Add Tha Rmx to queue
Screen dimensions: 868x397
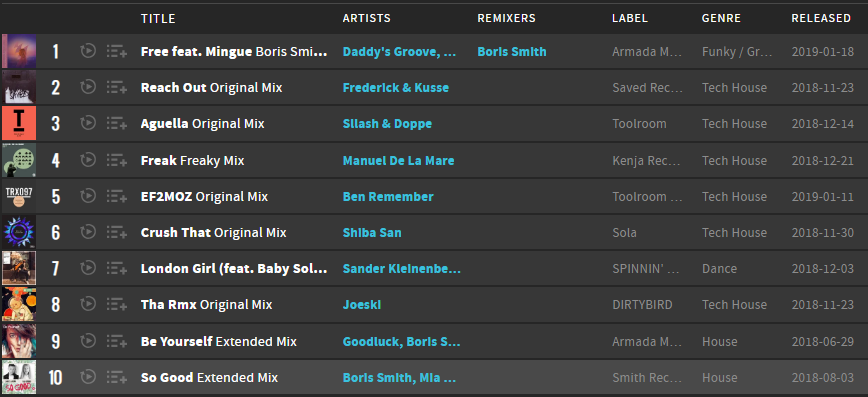pyautogui.click(x=117, y=305)
